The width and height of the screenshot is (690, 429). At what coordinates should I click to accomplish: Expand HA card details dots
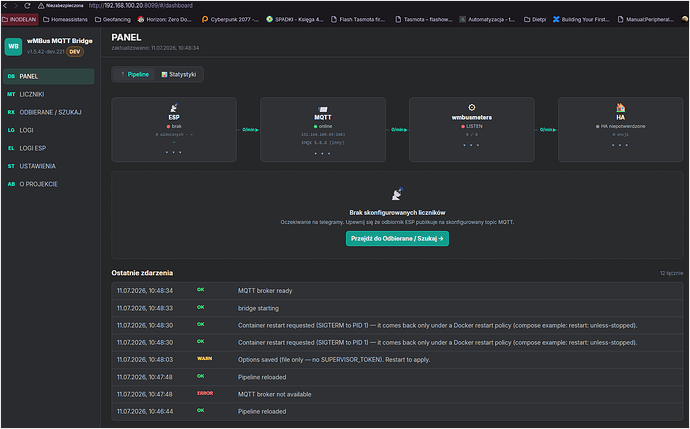pos(620,145)
